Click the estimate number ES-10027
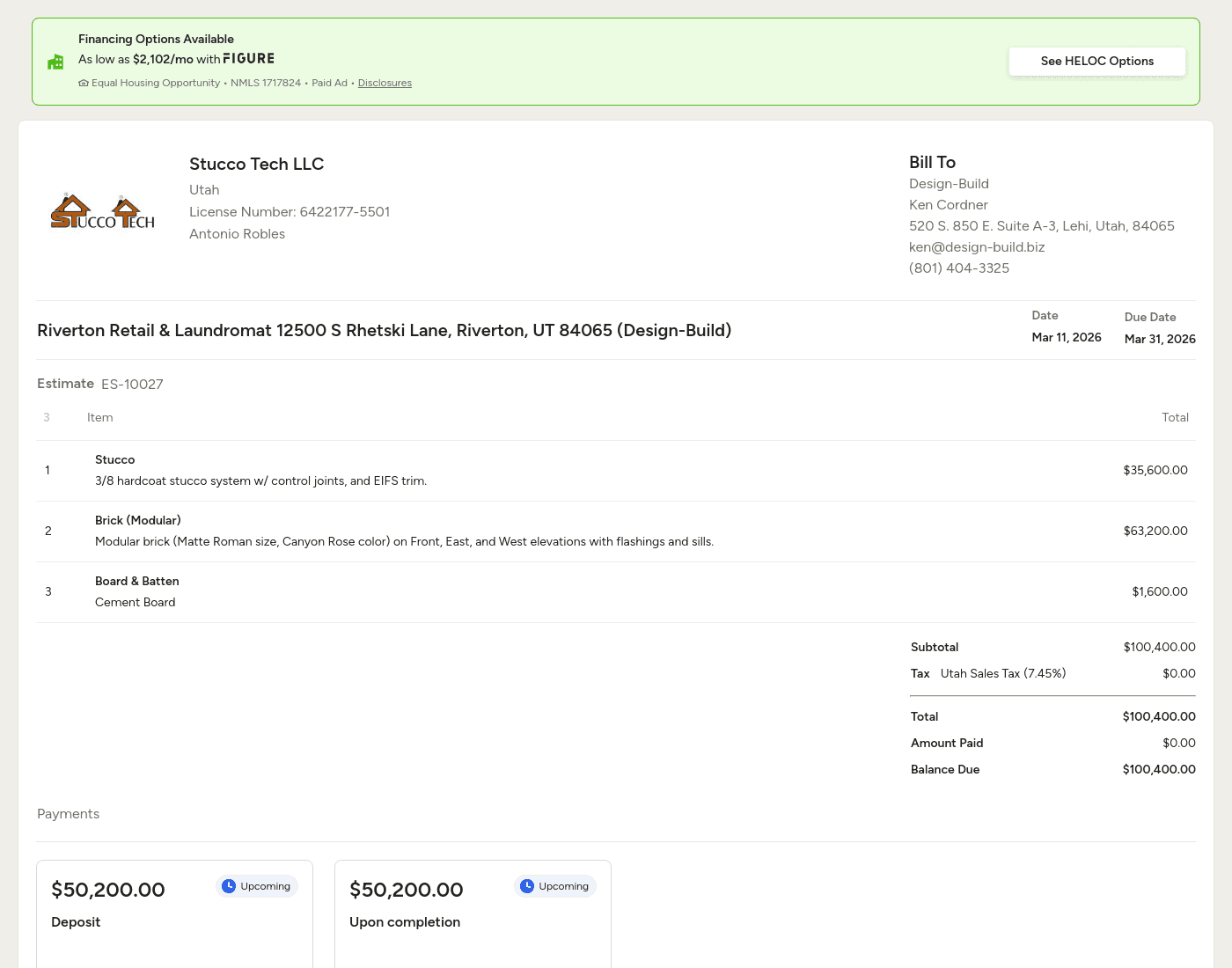The image size is (1232, 968). [x=132, y=385]
